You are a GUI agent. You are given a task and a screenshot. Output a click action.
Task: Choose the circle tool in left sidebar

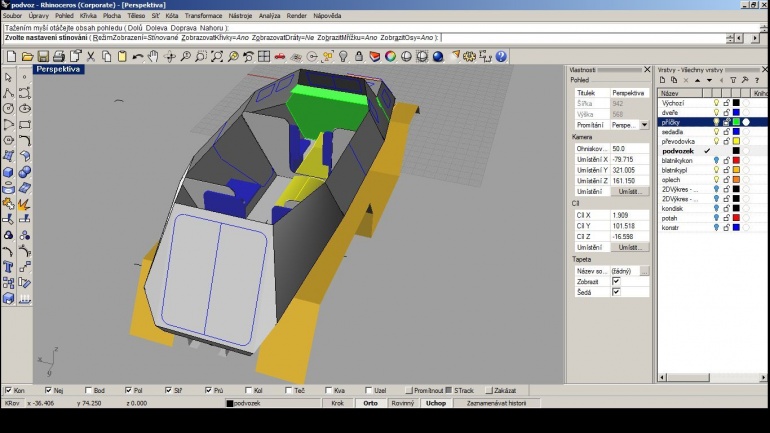tap(8, 108)
